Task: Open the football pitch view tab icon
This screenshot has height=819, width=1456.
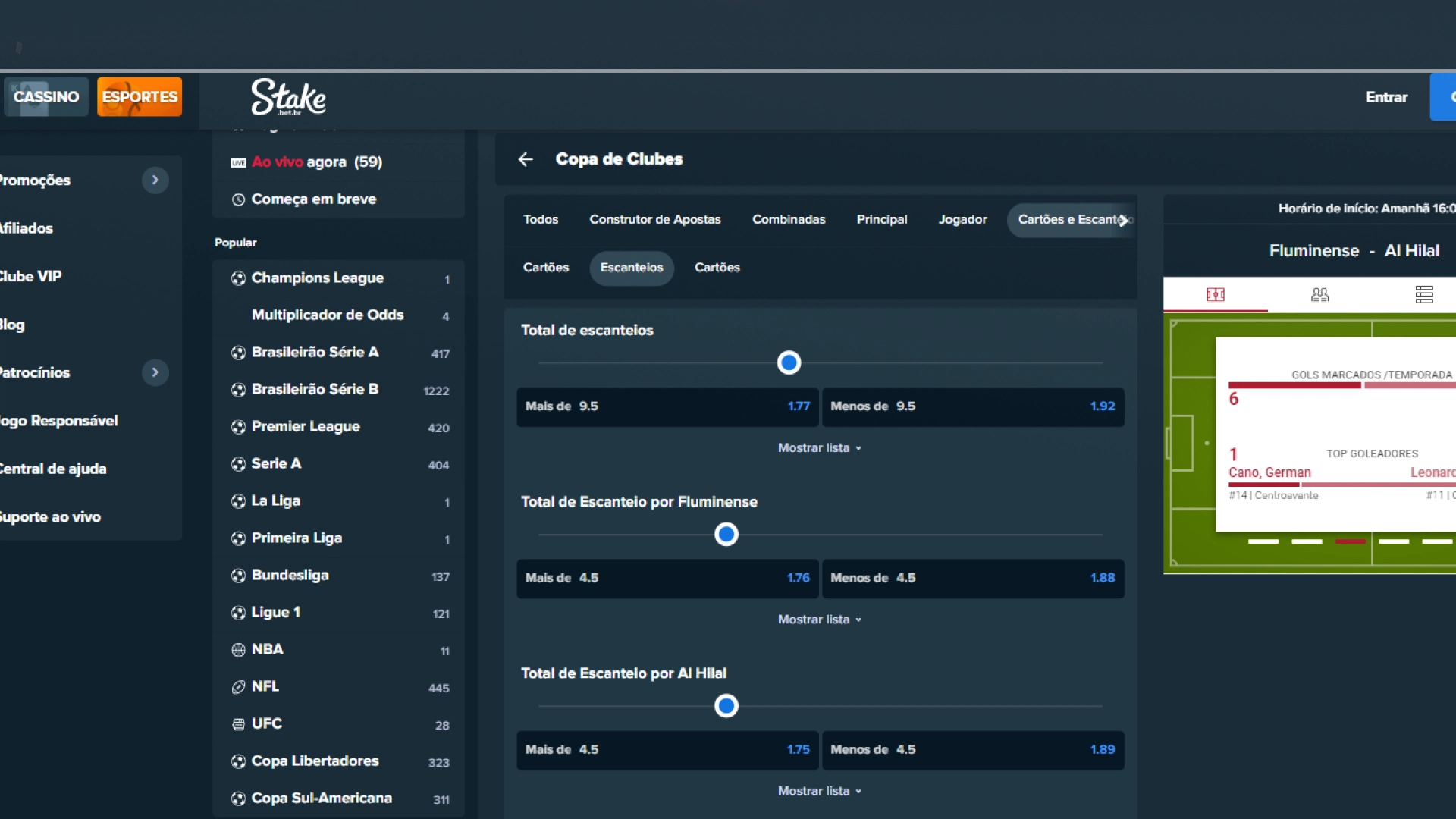Action: coord(1216,294)
